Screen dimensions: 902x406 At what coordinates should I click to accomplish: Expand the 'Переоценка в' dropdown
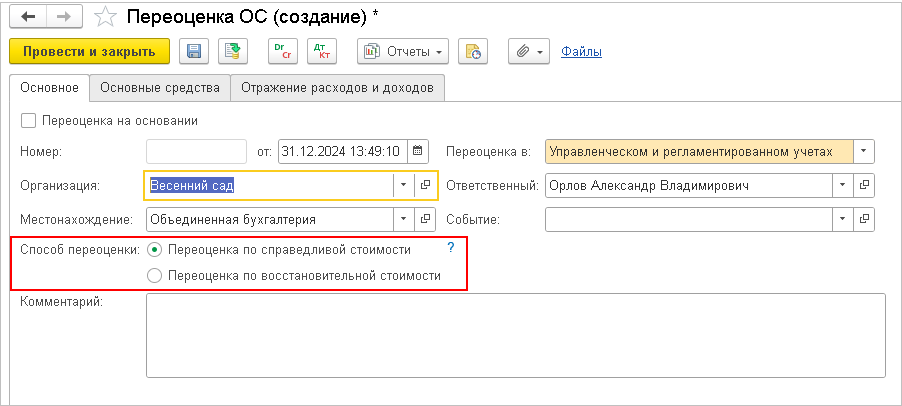click(x=864, y=152)
